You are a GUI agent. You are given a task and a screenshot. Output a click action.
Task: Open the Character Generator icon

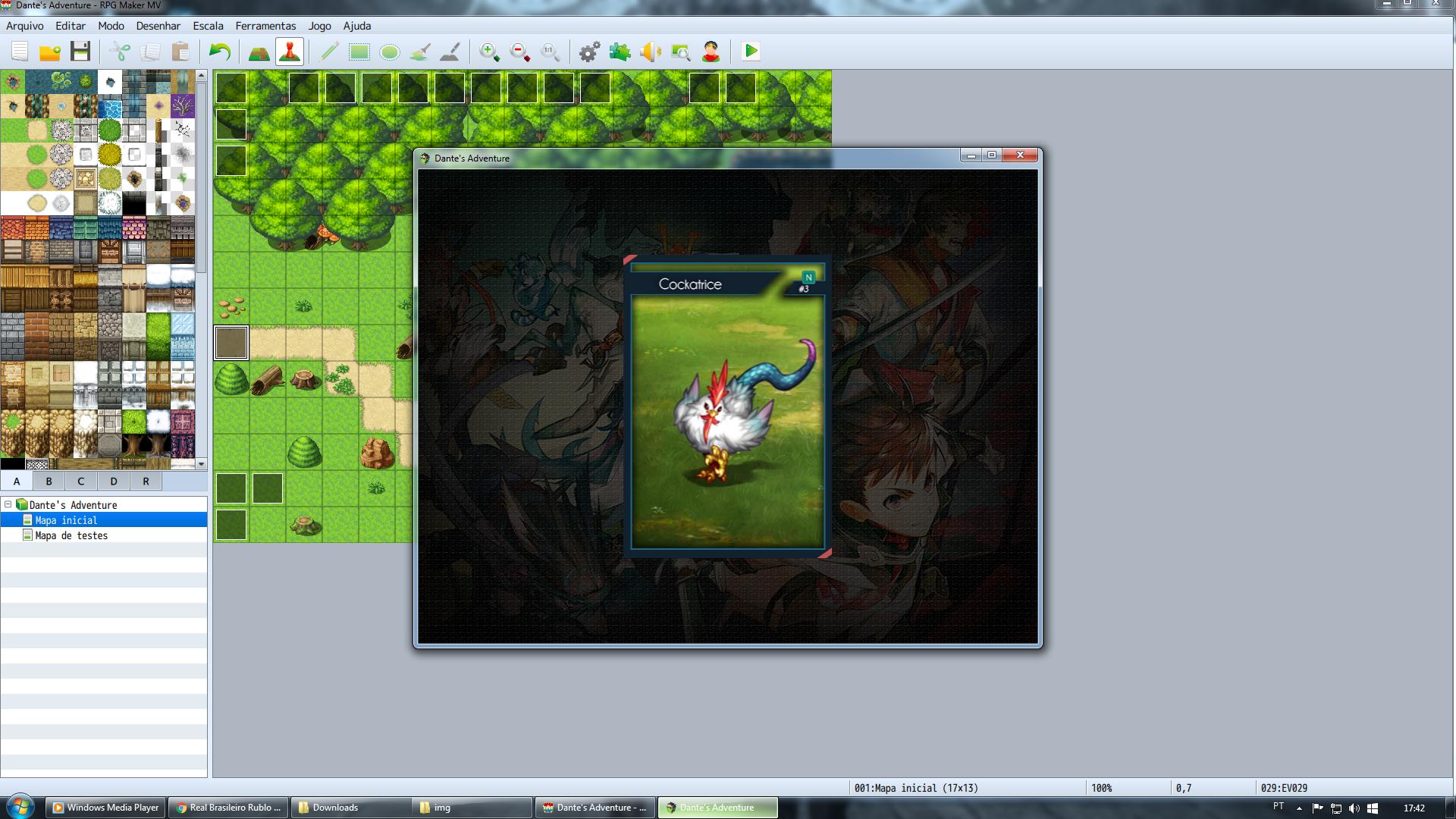pos(711,52)
